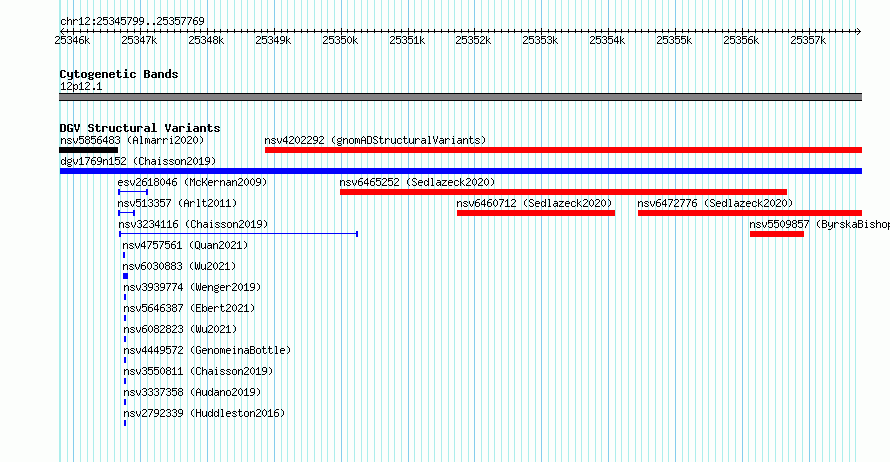
Task: Select the blue dgv1769n152 variant bar
Action: click(461, 171)
